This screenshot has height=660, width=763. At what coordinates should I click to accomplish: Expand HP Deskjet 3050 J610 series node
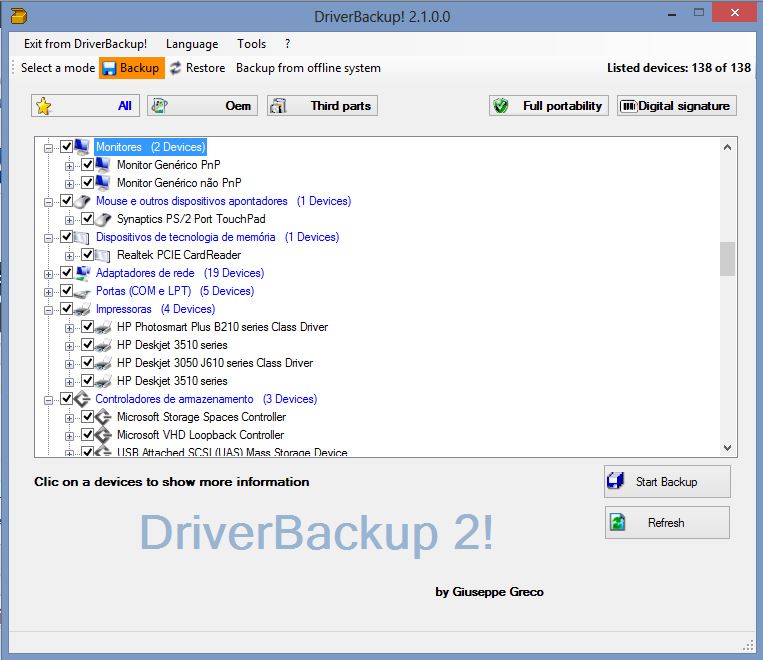70,365
